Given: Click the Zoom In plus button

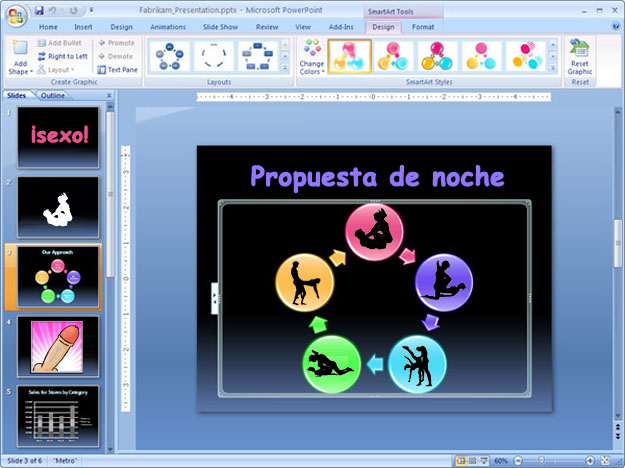Looking at the screenshot, I should [590, 461].
